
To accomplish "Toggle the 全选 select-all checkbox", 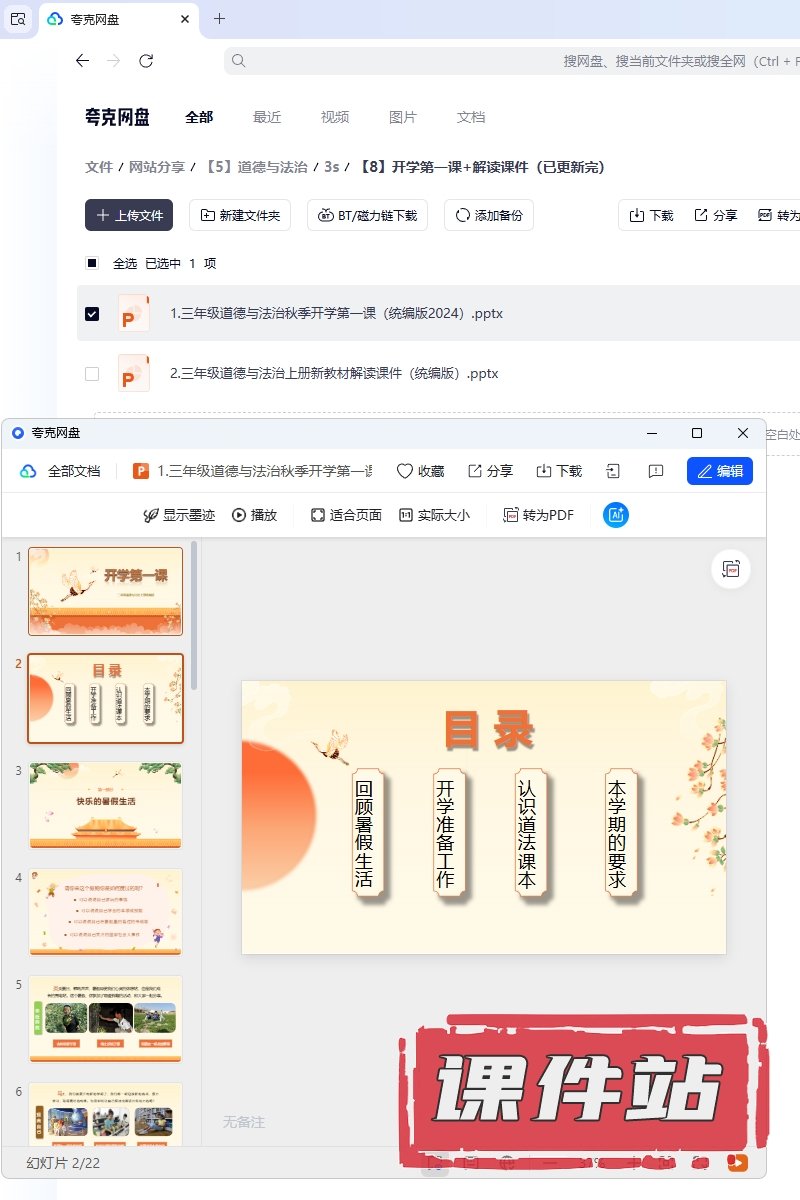I will (x=92, y=263).
